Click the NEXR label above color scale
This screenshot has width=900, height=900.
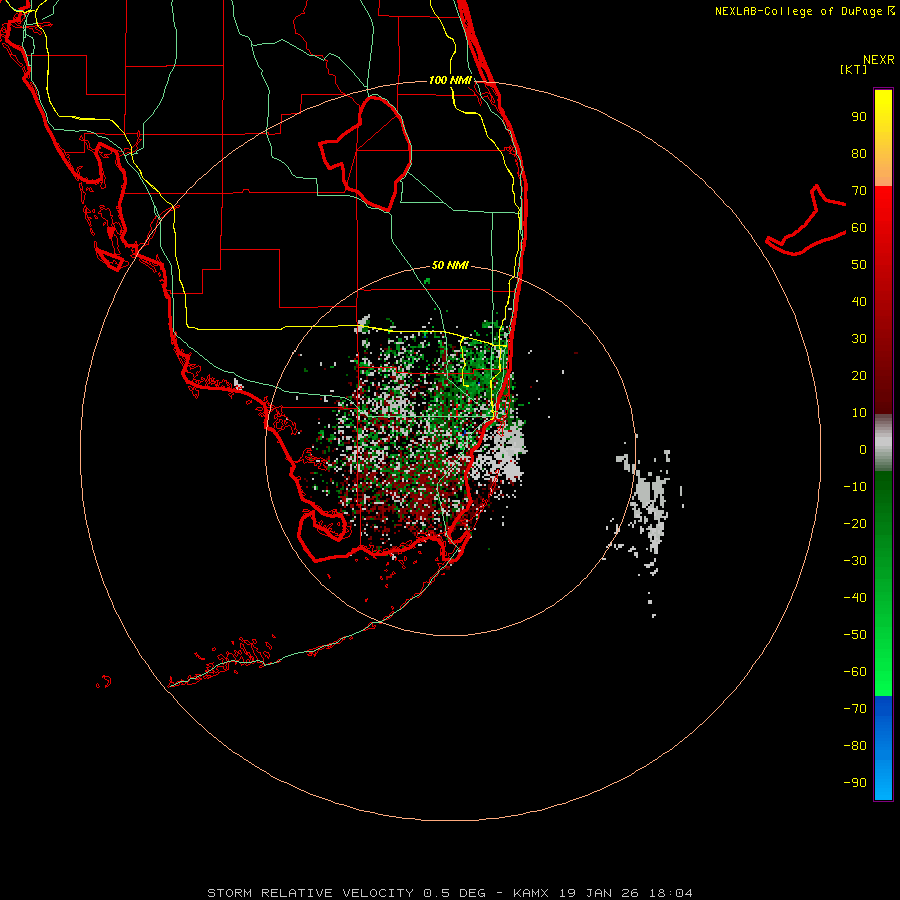pyautogui.click(x=879, y=60)
